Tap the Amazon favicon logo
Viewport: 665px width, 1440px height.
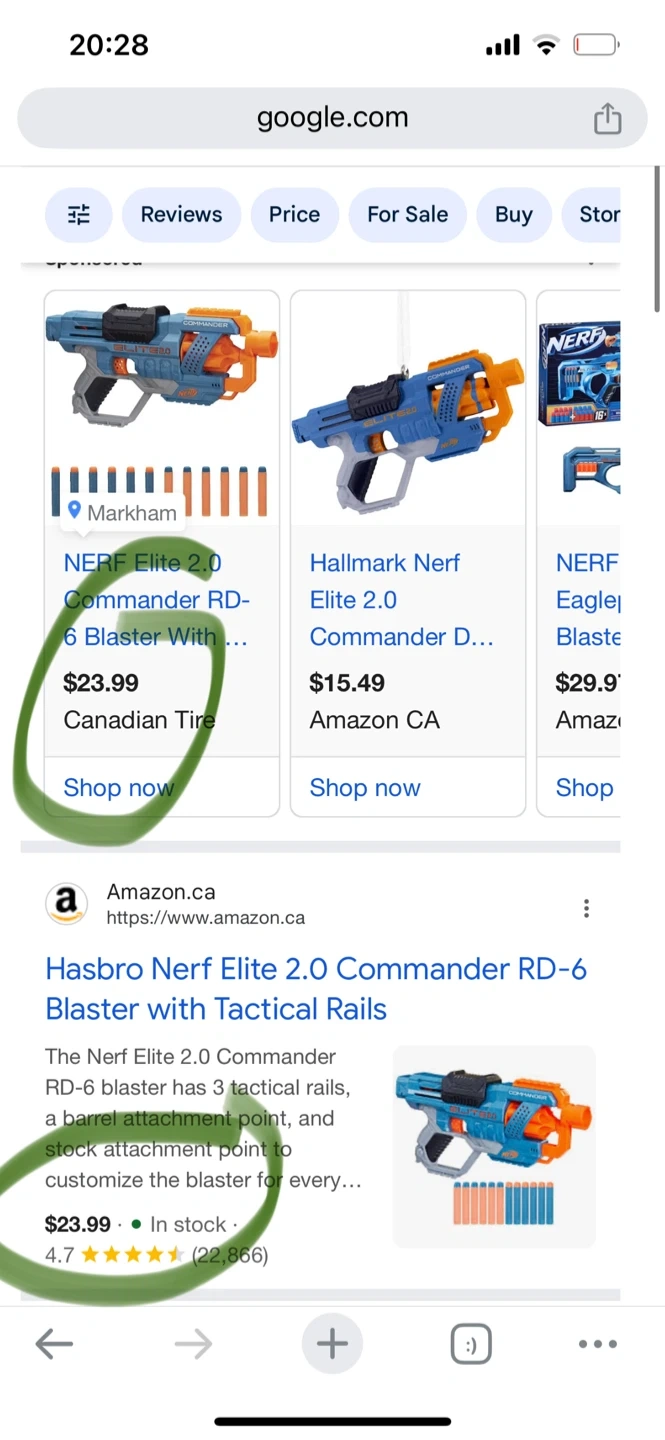coord(66,905)
